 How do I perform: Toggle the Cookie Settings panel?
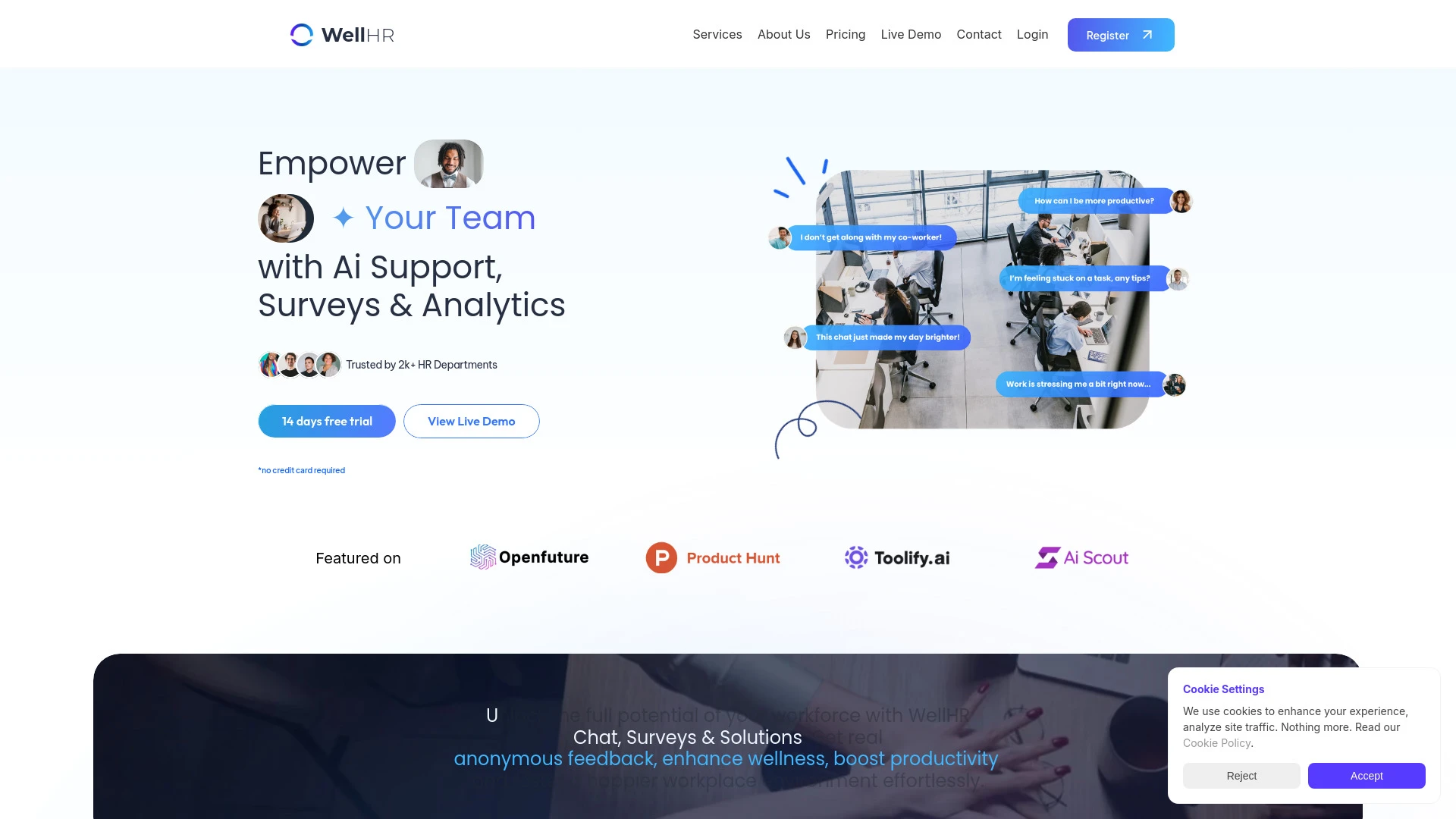(1223, 689)
